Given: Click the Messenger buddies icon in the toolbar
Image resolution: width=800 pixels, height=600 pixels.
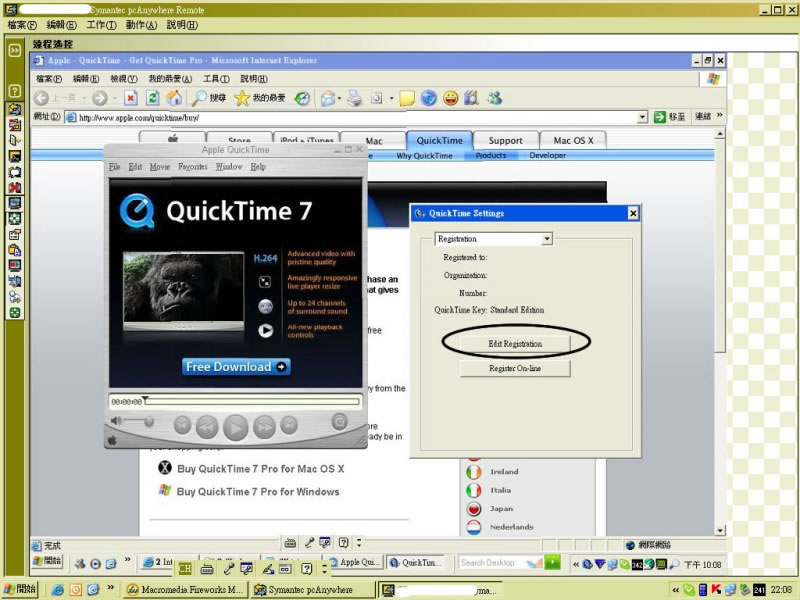Looking at the screenshot, I should click(x=494, y=97).
